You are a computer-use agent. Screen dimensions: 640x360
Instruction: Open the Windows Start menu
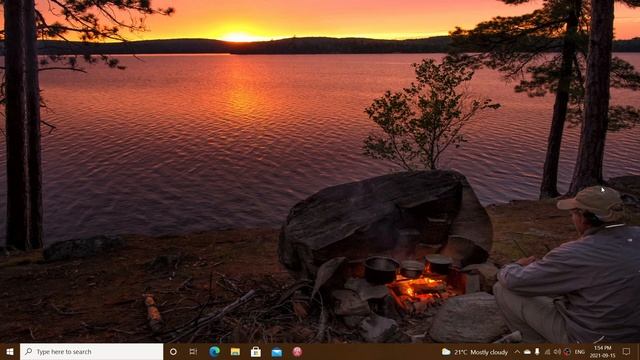point(10,351)
